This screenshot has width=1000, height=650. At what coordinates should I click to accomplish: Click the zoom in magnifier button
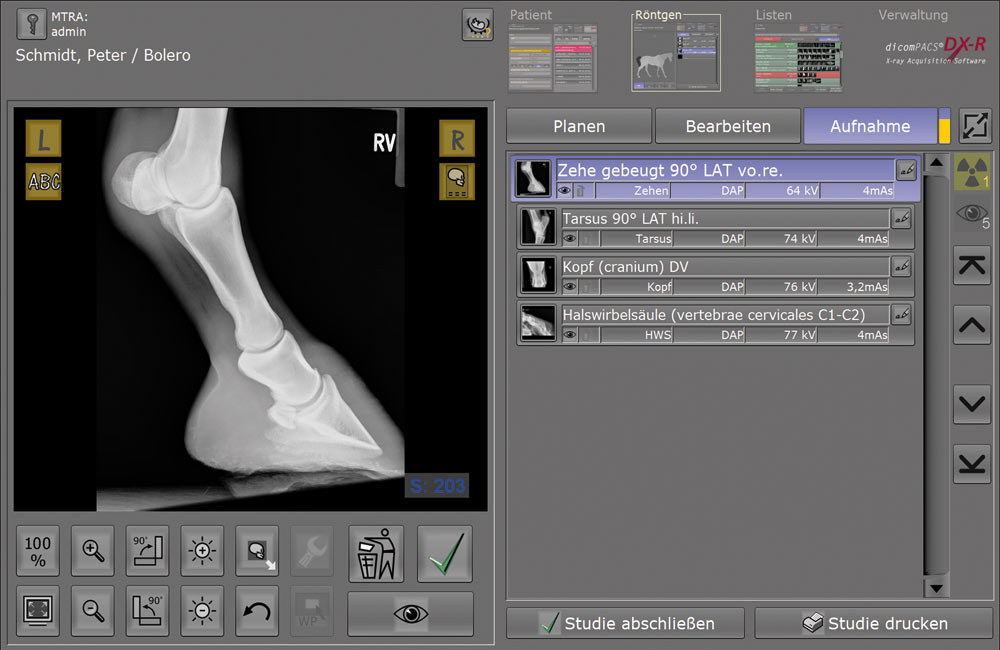tap(94, 551)
